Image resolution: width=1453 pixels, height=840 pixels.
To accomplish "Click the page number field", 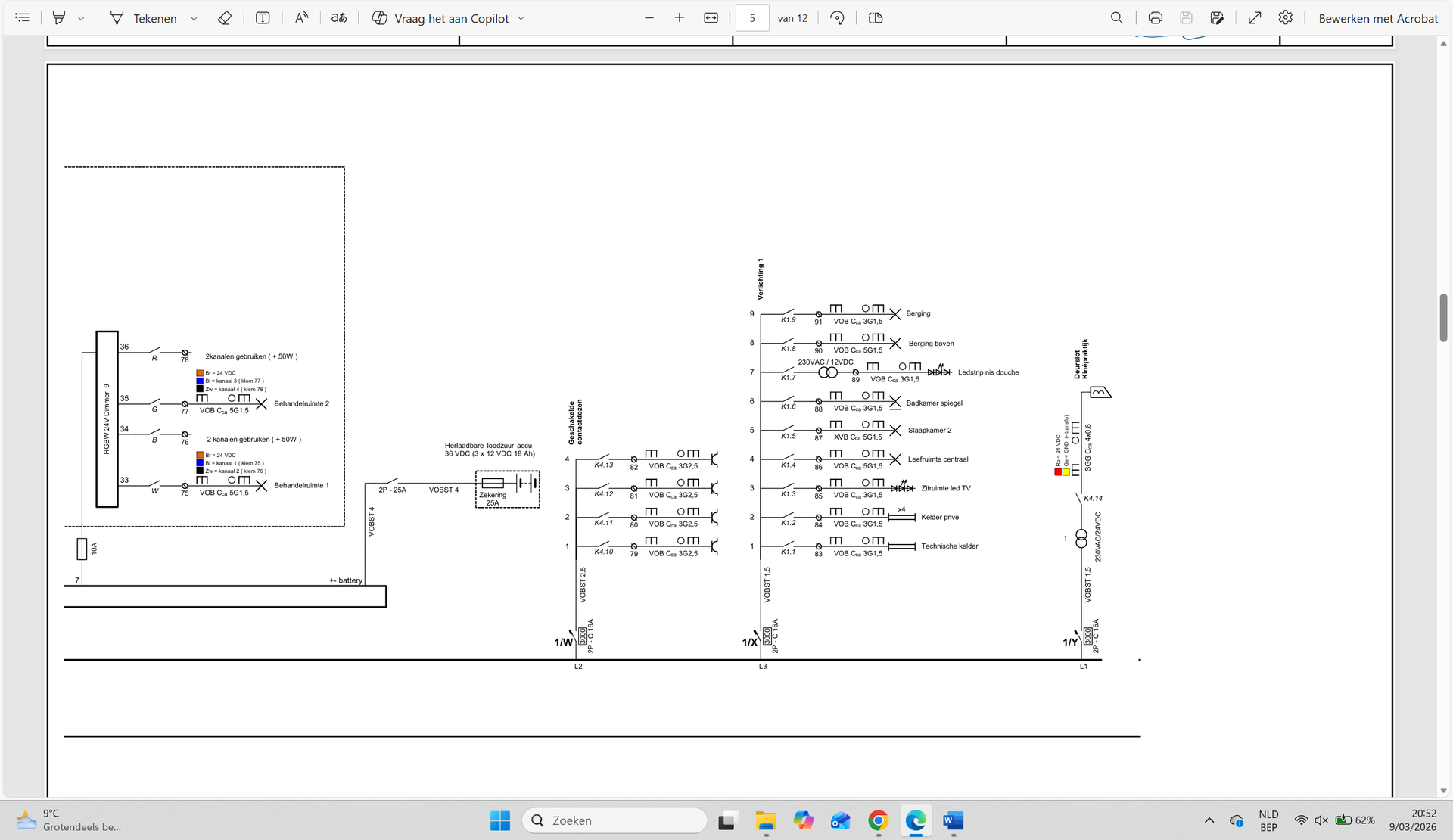I will [751, 17].
